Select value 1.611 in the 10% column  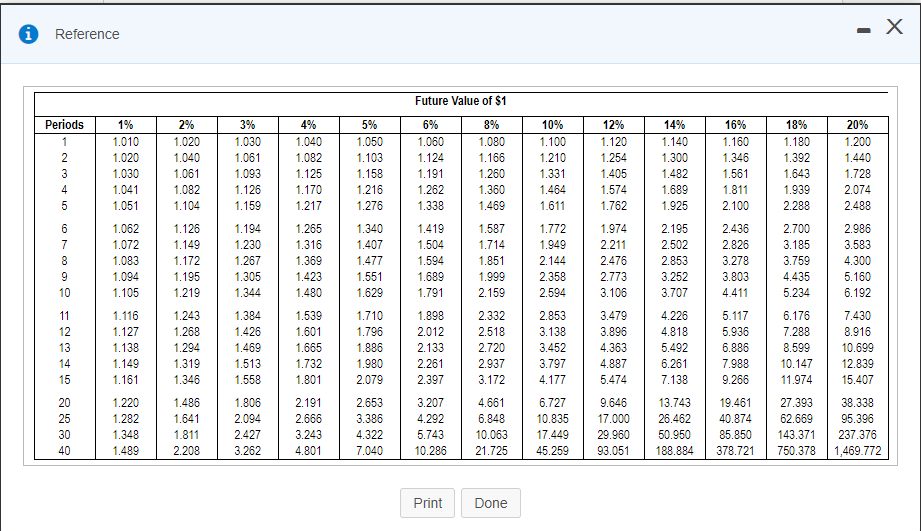pos(553,206)
